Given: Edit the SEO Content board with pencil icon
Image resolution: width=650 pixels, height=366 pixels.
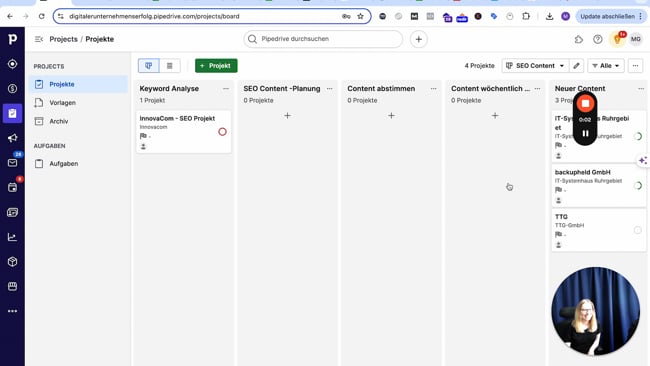Looking at the screenshot, I should pyautogui.click(x=576, y=65).
